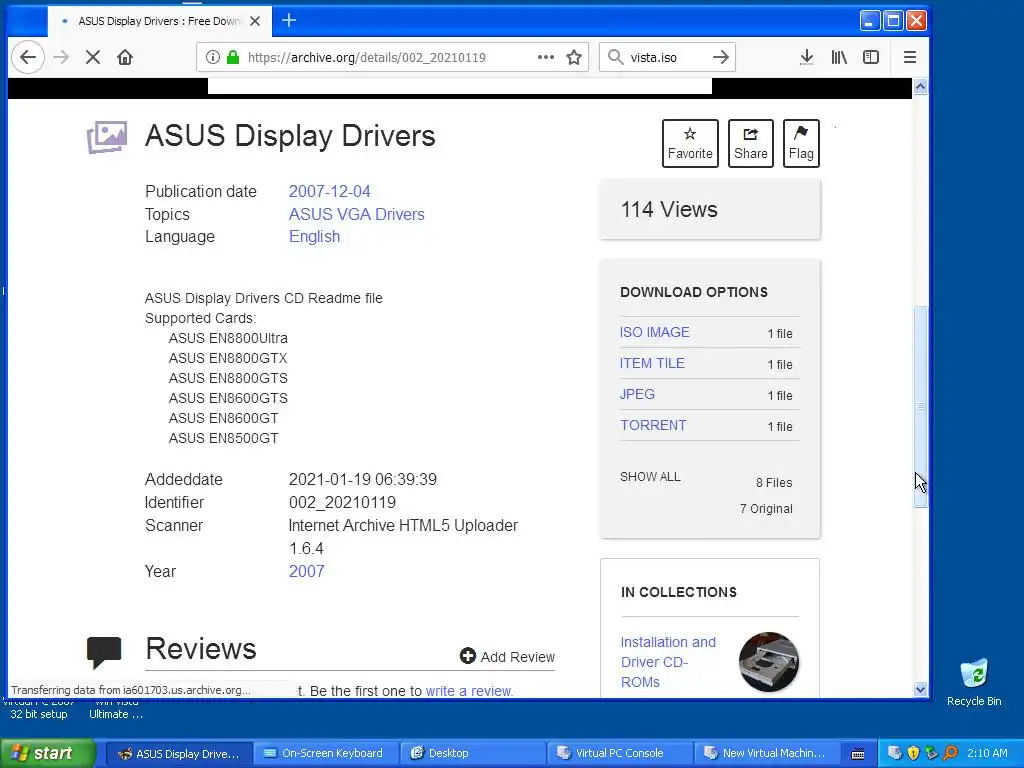Screen dimensions: 1024x768
Task: Click the ASUS EN8800Ultra card text
Action: pyautogui.click(x=228, y=338)
